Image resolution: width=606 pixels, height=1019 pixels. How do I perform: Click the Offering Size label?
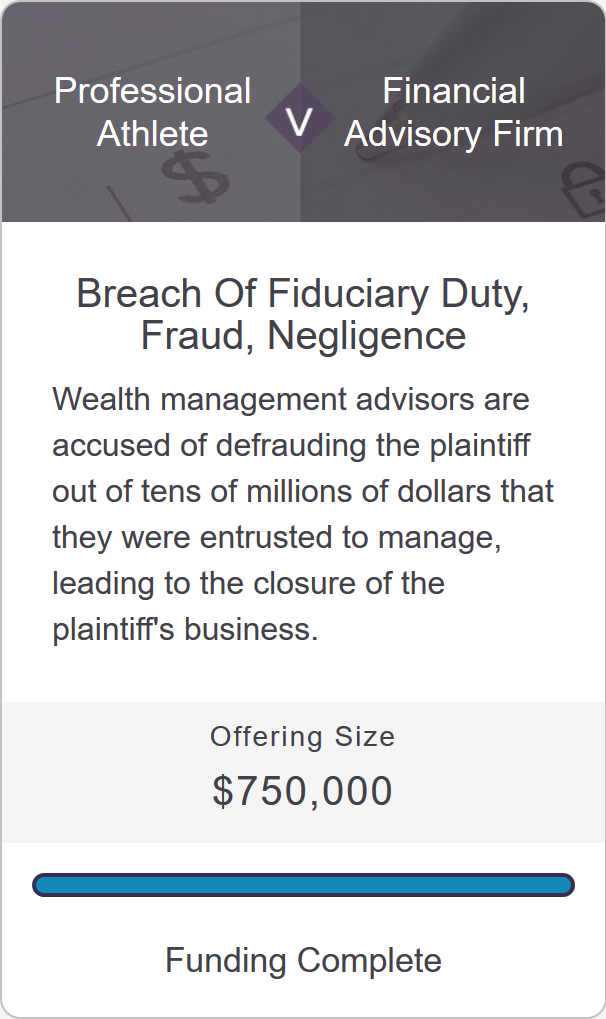302,736
